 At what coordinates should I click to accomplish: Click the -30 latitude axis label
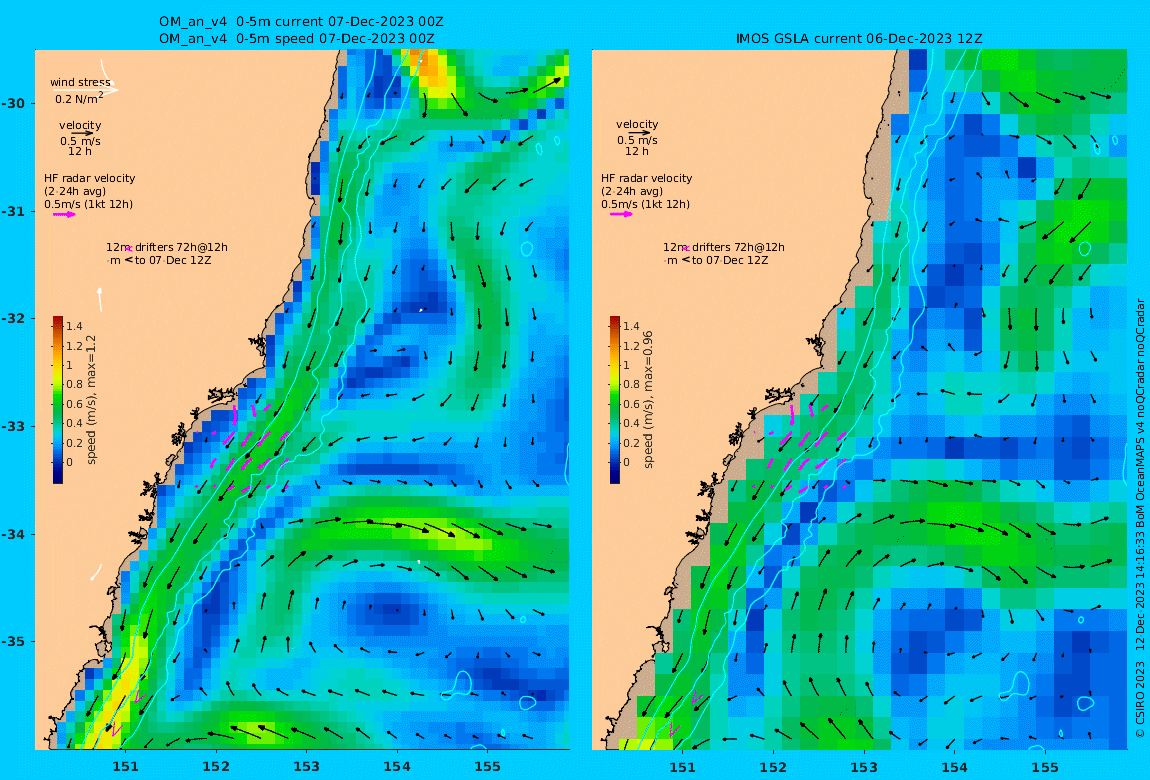tap(12, 103)
